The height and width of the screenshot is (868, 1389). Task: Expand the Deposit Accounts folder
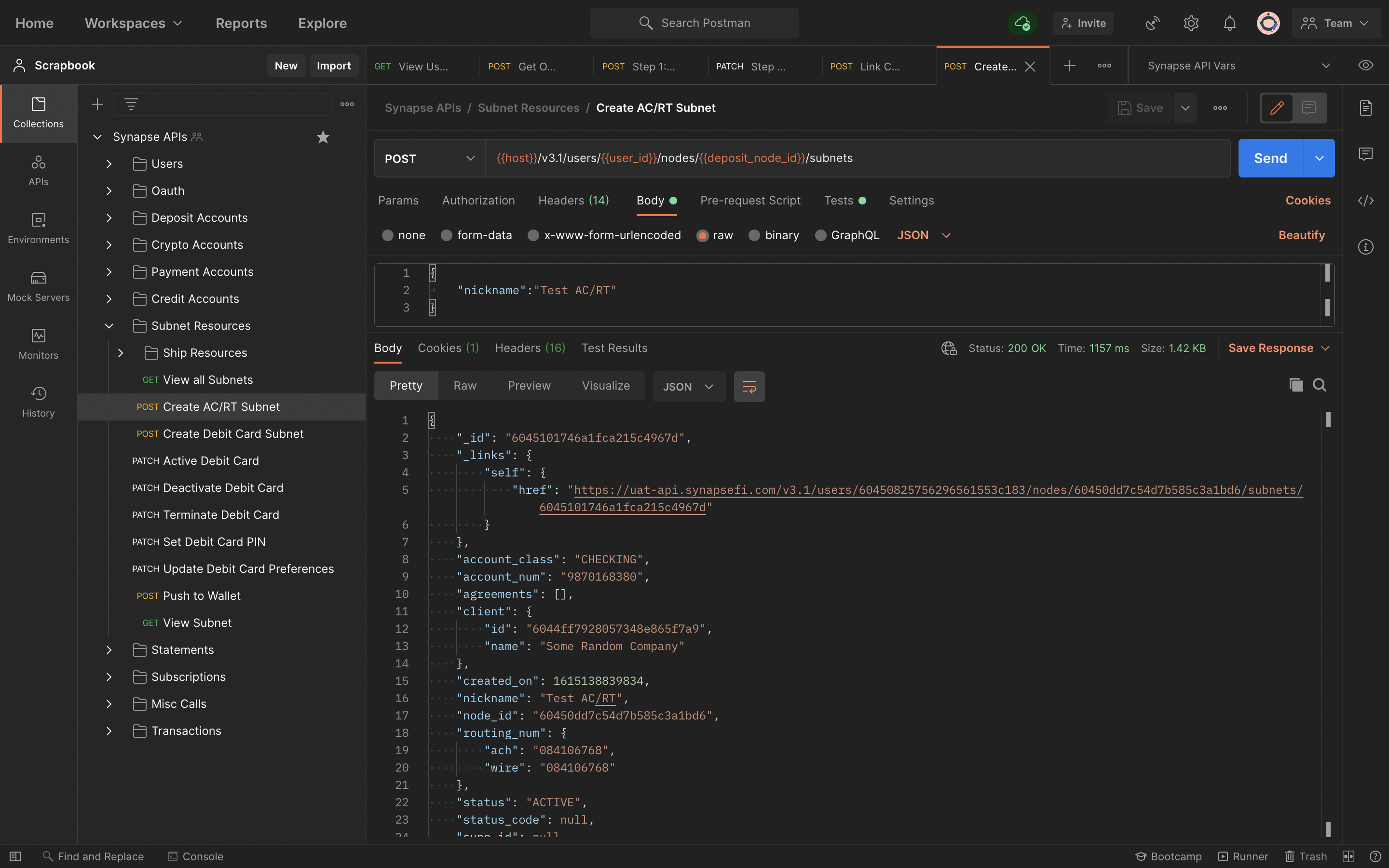109,217
